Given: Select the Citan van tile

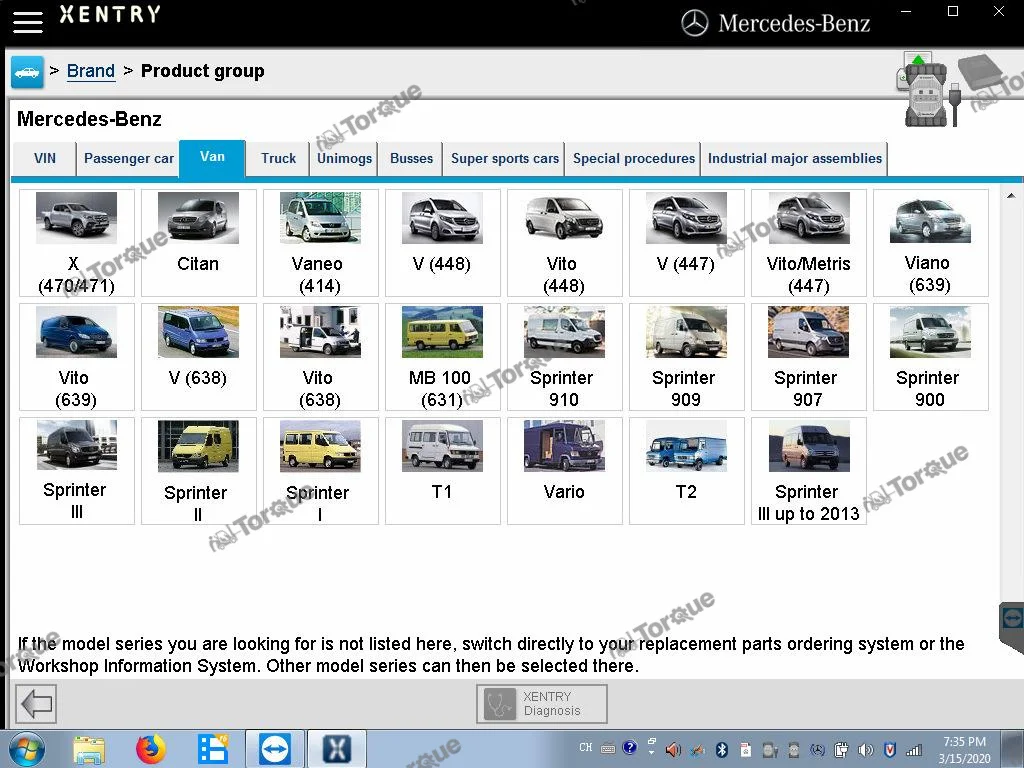Looking at the screenshot, I should pyautogui.click(x=198, y=243).
